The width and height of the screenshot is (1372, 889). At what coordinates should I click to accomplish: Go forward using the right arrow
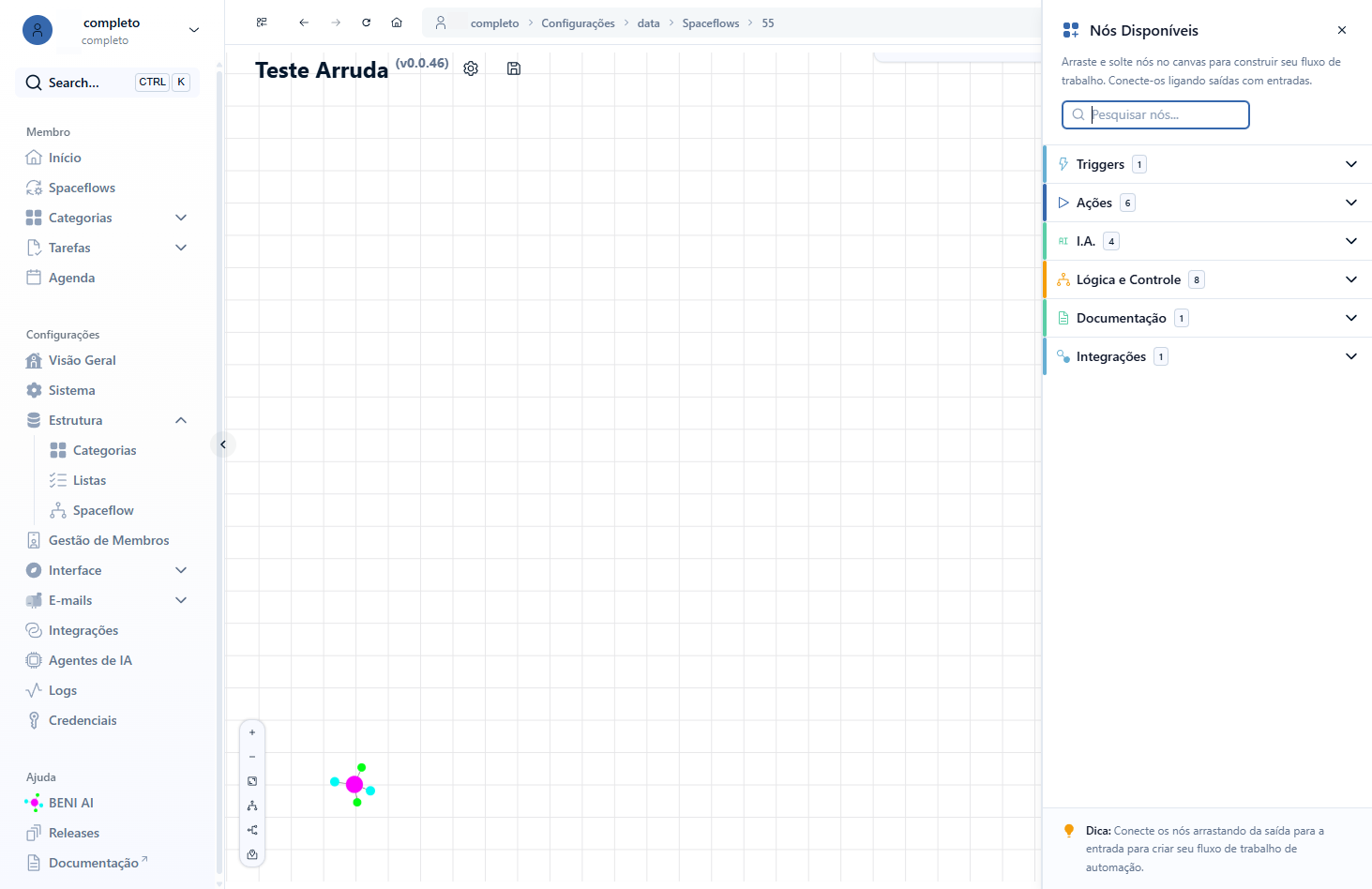click(x=336, y=23)
